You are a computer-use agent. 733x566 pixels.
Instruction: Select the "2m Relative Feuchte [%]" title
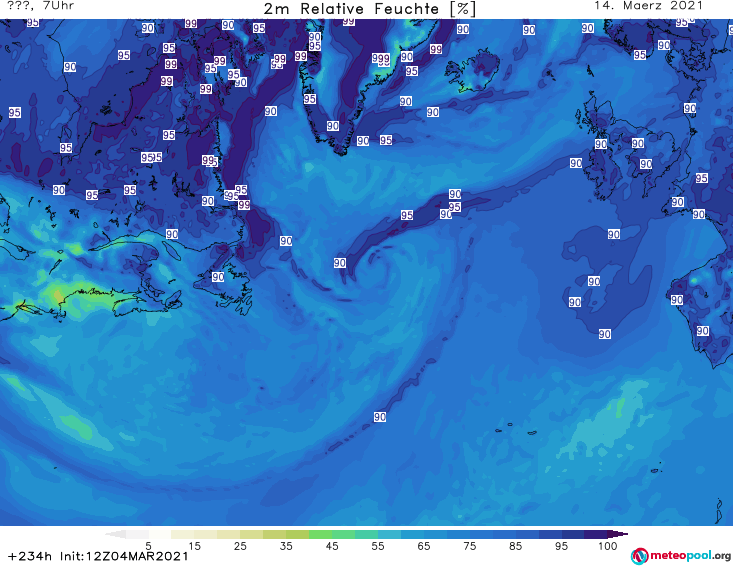(x=369, y=9)
